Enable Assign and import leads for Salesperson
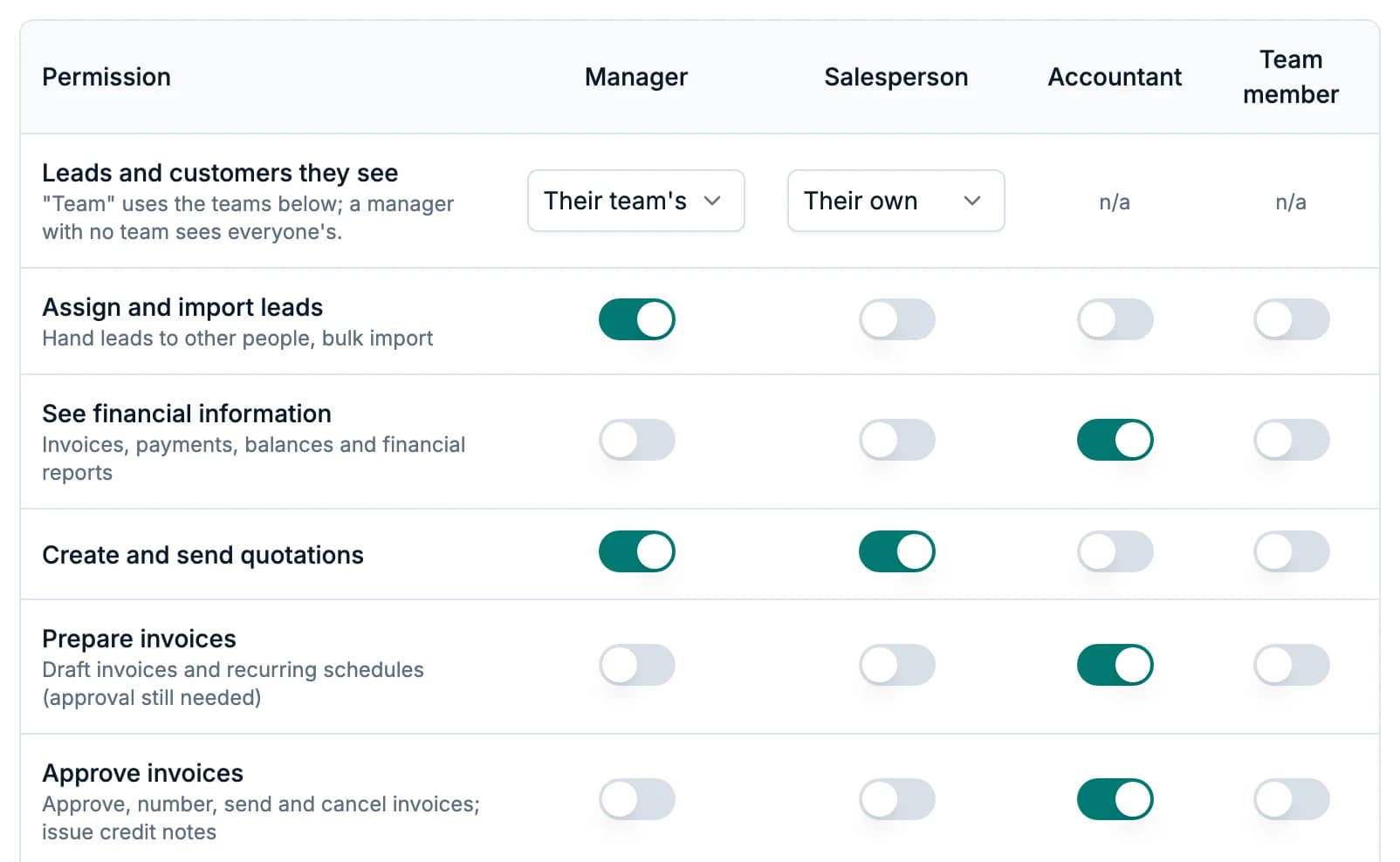The image size is (1400, 862). click(897, 319)
